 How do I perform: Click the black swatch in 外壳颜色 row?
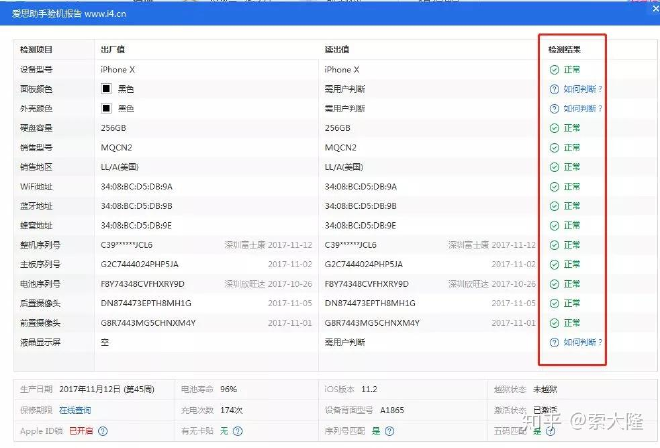(x=106, y=109)
